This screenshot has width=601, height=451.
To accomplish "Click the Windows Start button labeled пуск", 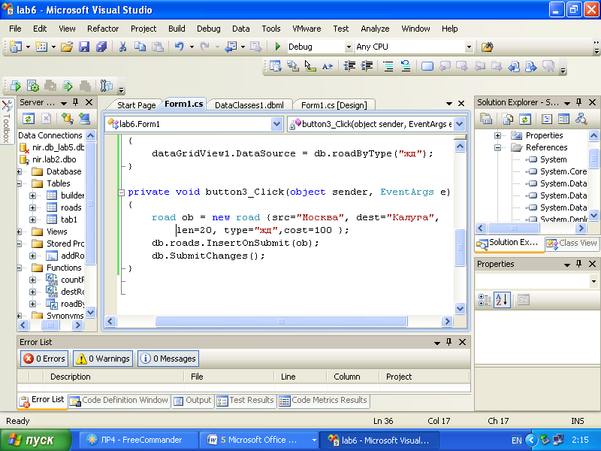I will click(x=33, y=439).
